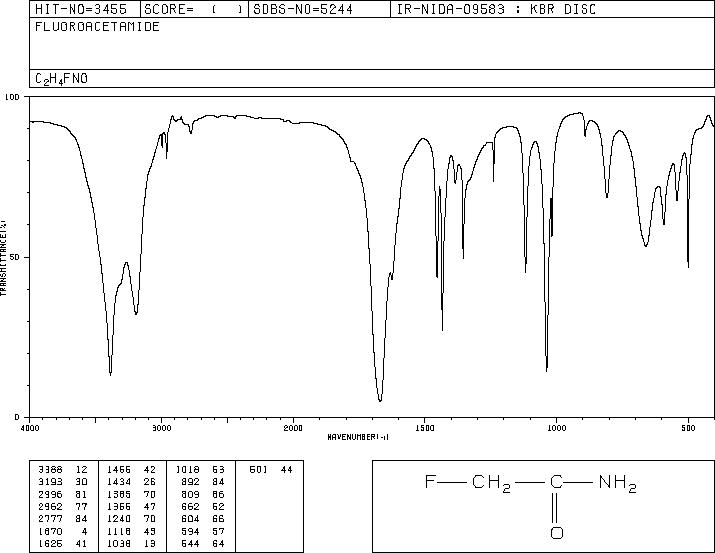
Task: Click transmittance 12 in the 3388 row
Action: (81, 470)
